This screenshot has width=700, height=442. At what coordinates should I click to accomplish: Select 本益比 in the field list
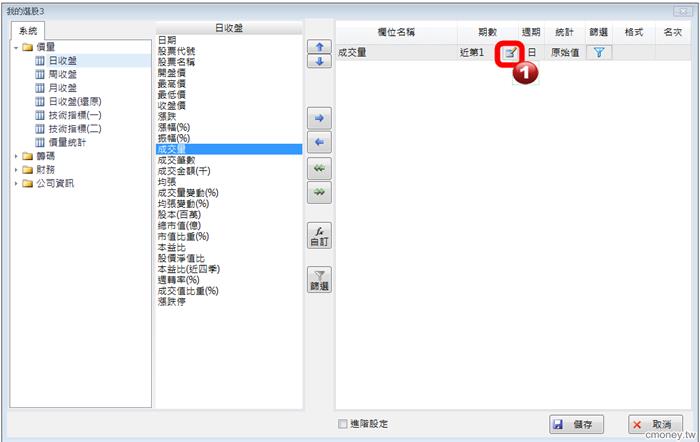point(171,247)
